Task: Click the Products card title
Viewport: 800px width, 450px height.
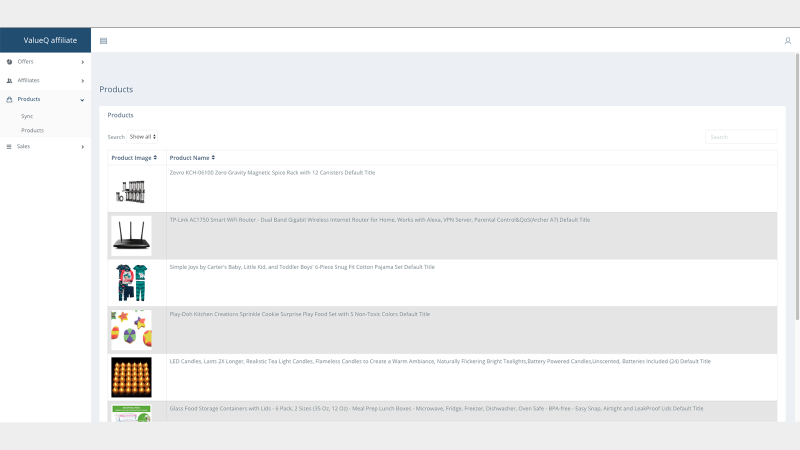Action: [x=120, y=115]
